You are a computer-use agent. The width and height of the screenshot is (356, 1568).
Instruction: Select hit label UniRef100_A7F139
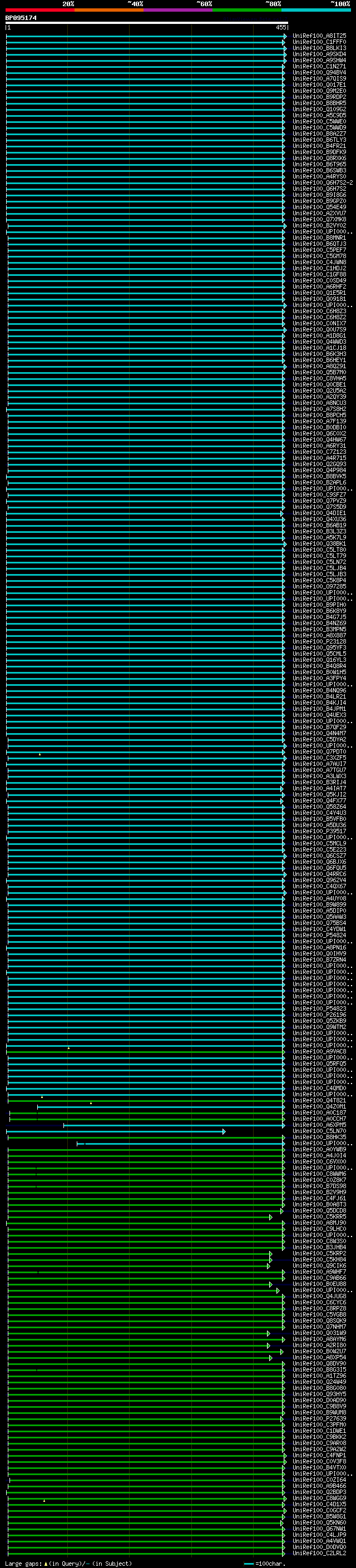[319, 421]
